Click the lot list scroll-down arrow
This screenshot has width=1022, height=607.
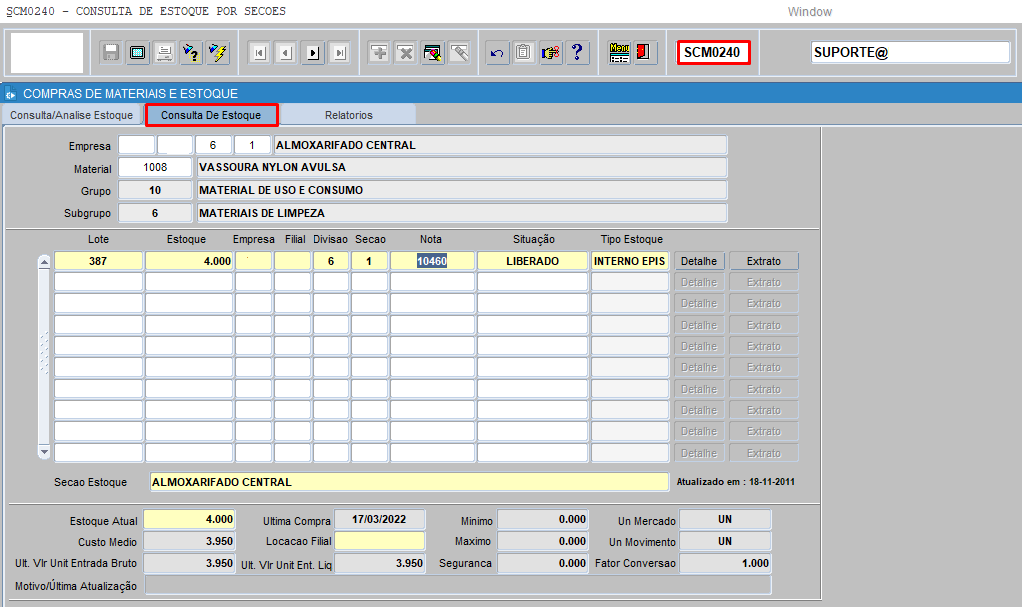click(44, 452)
